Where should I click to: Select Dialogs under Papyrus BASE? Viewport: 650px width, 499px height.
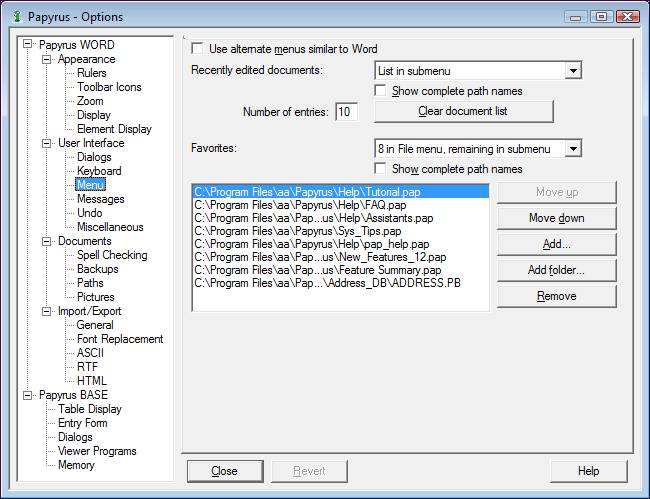click(x=75, y=437)
